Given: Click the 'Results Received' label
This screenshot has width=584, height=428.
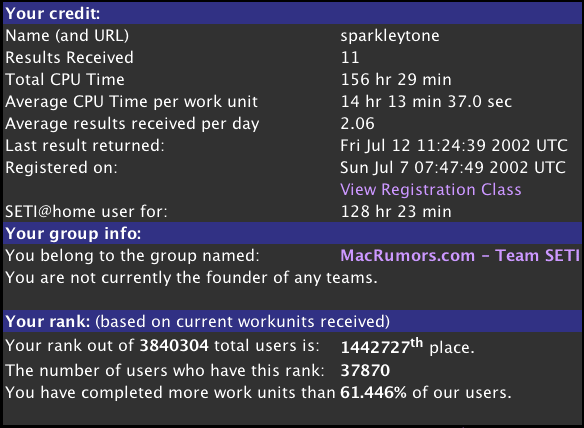Looking at the screenshot, I should 69,58.
